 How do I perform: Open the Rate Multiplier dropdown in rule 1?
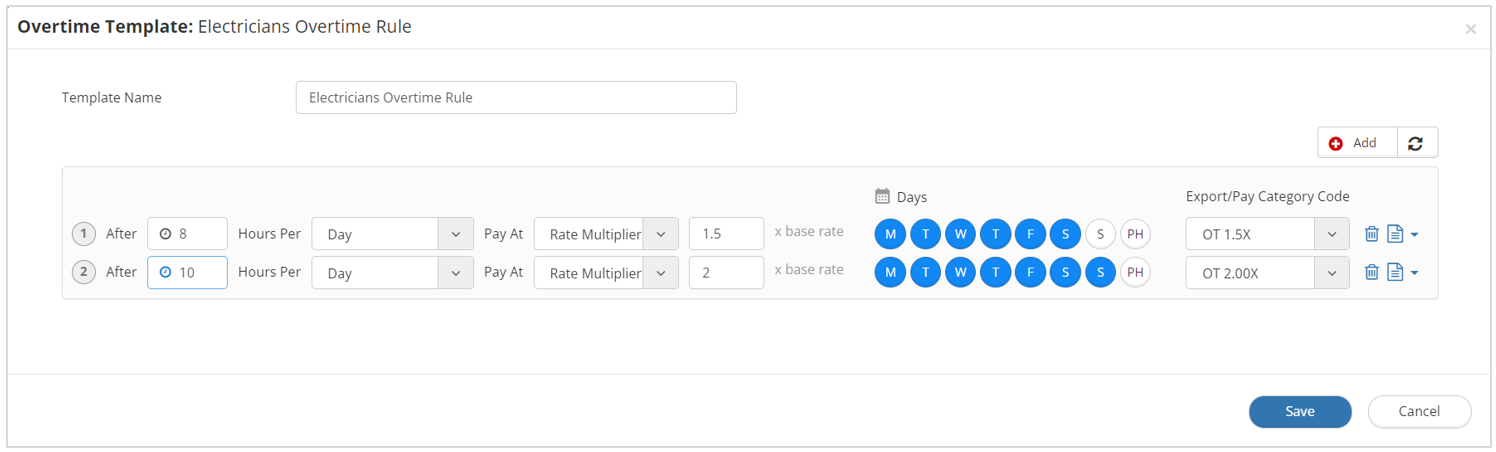pyautogui.click(x=606, y=234)
